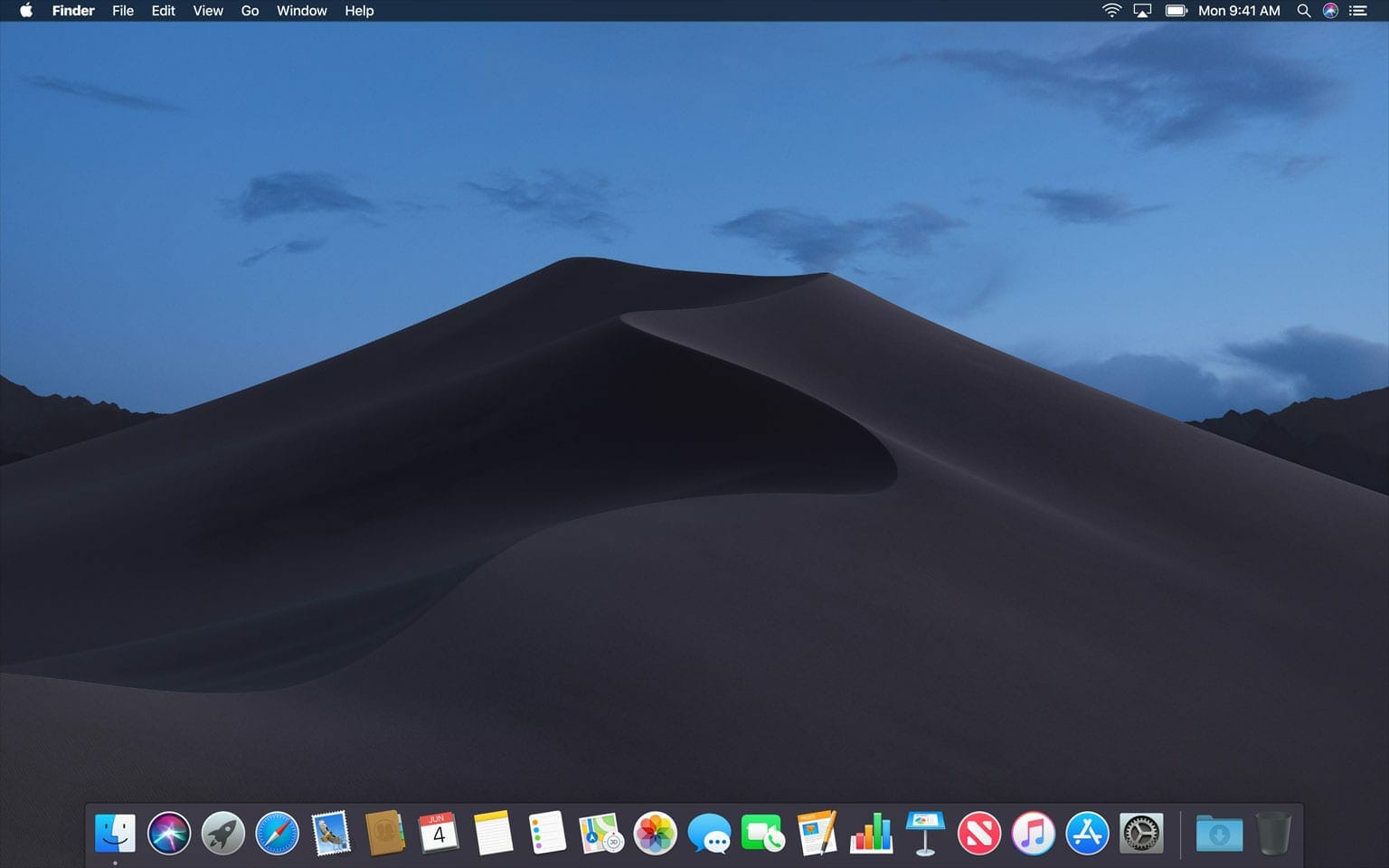The image size is (1389, 868).
Task: Open System Preferences gear icon
Action: click(1141, 833)
